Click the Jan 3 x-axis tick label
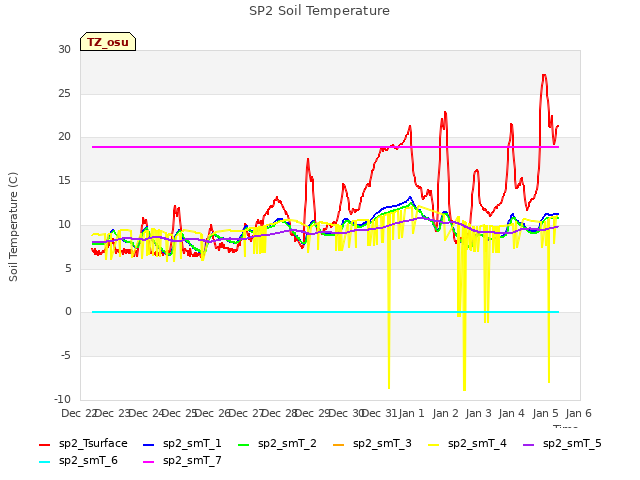Image resolution: width=640 pixels, height=480 pixels. 478,413
